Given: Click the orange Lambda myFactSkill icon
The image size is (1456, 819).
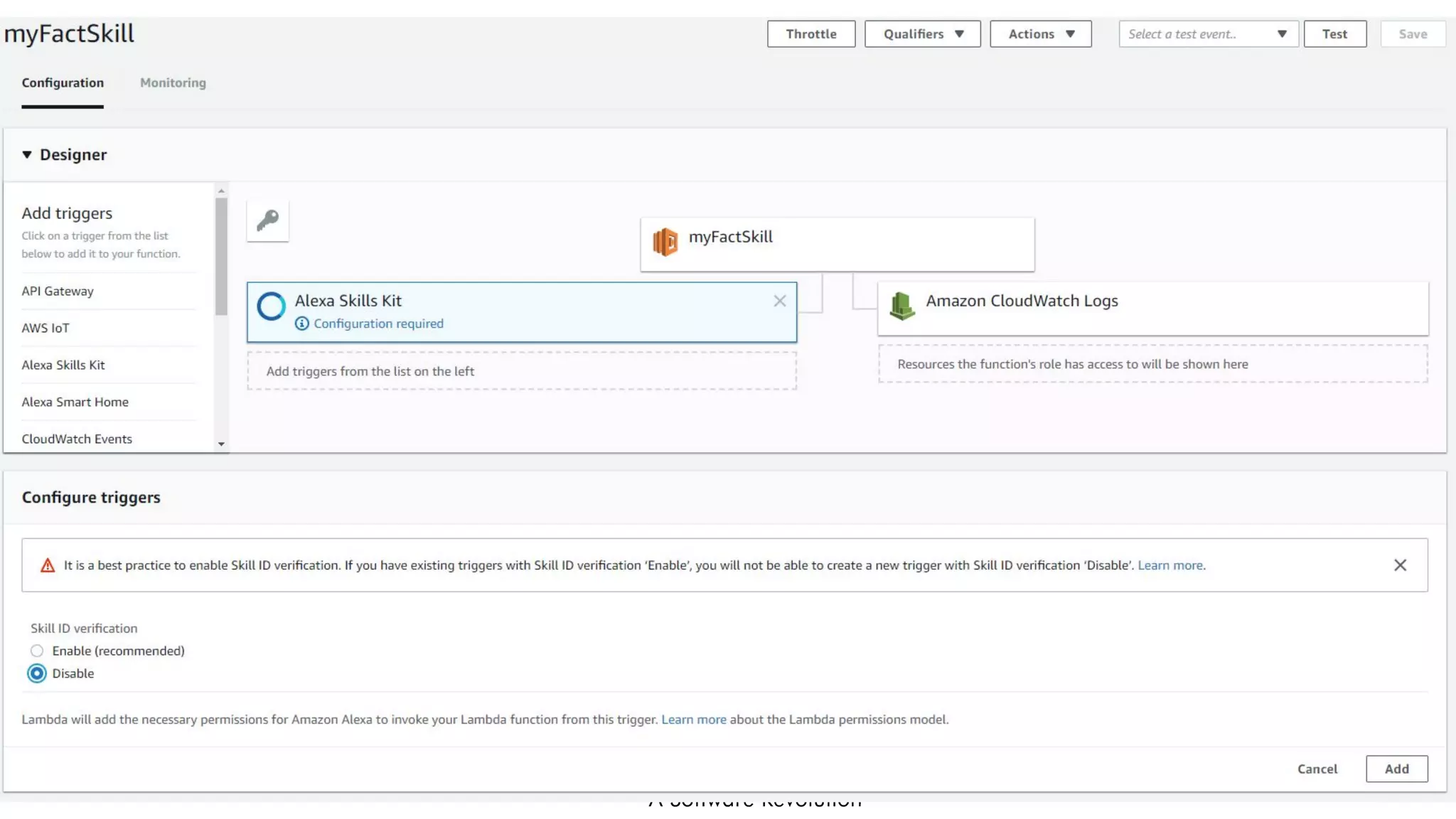Looking at the screenshot, I should coord(665,242).
